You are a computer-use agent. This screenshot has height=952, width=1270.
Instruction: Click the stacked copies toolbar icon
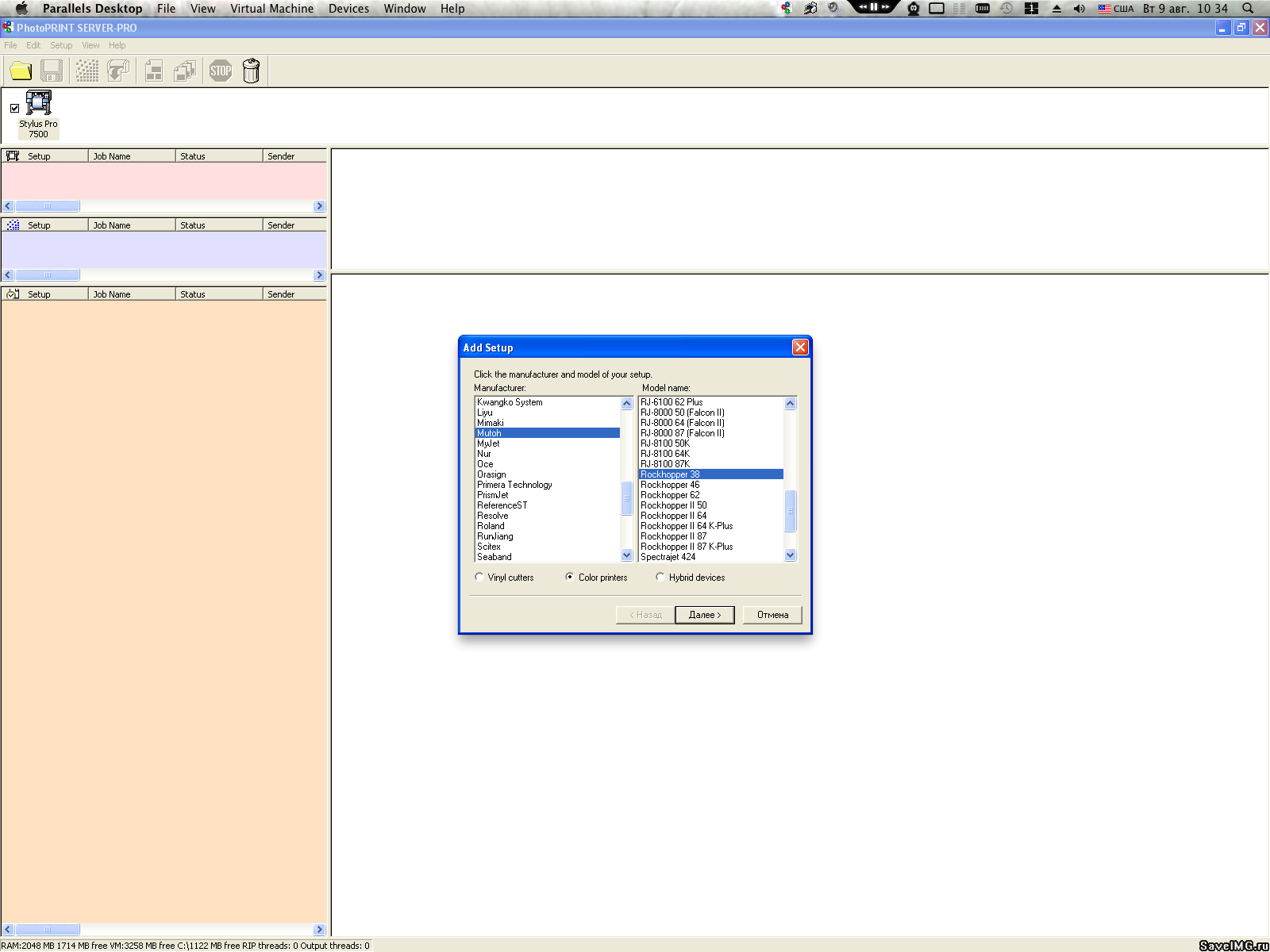click(x=185, y=71)
